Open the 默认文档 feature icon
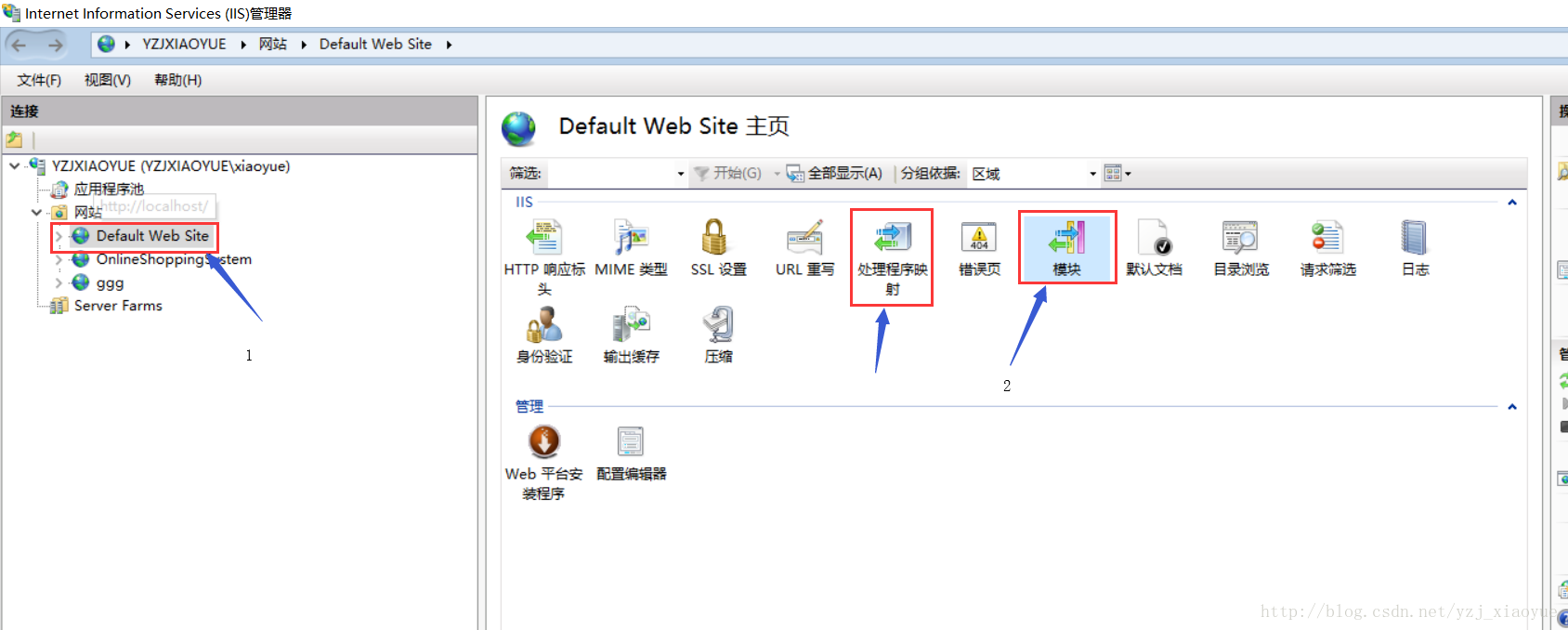 pyautogui.click(x=1154, y=238)
